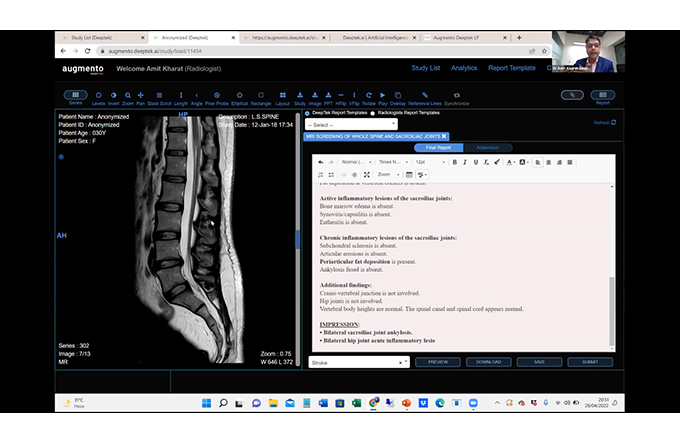Remove MRI Screening template tag
The height and width of the screenshot is (442, 680).
pyautogui.click(x=444, y=136)
